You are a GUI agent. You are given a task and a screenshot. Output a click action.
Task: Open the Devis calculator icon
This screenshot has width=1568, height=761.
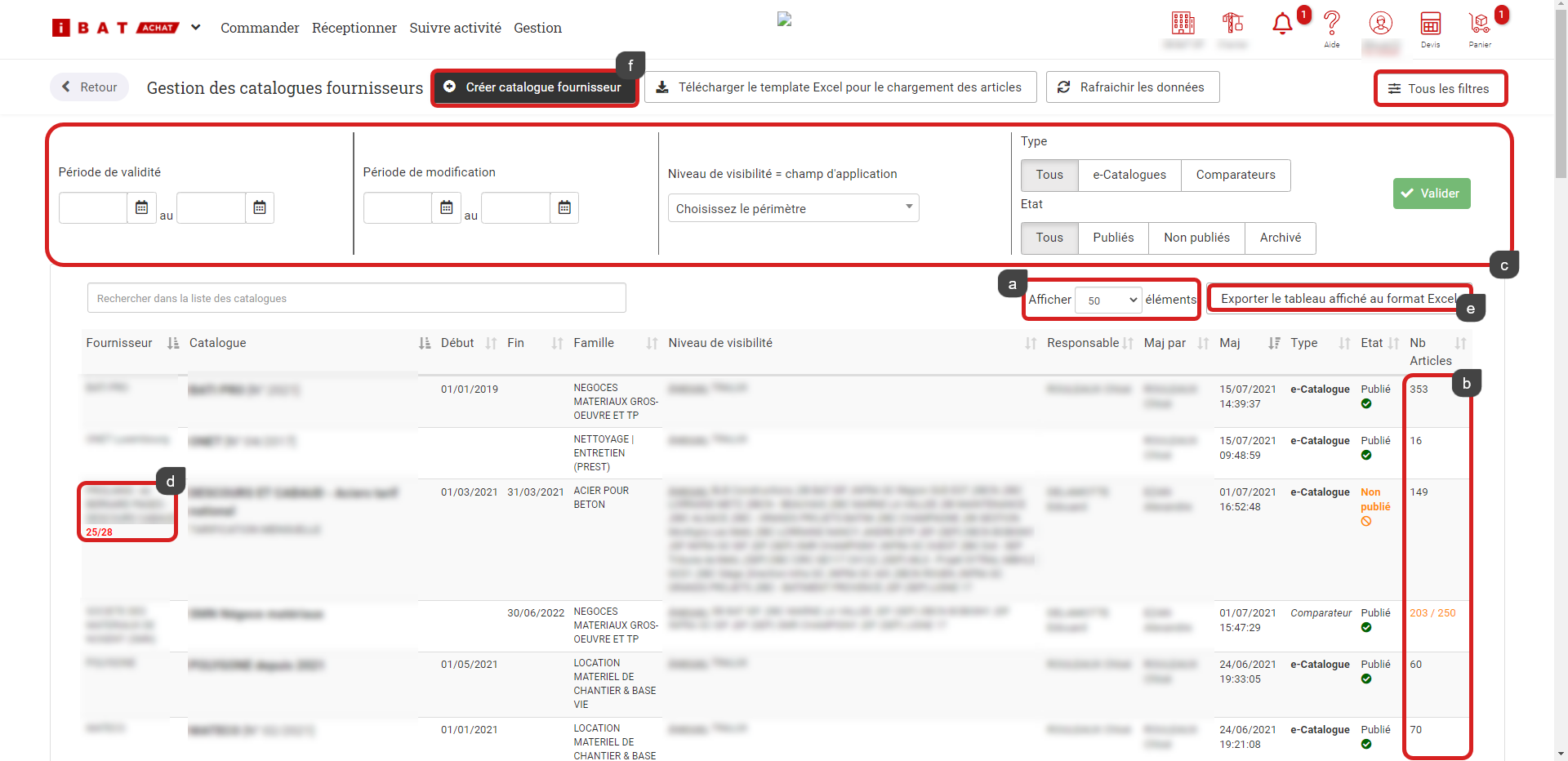(1430, 24)
